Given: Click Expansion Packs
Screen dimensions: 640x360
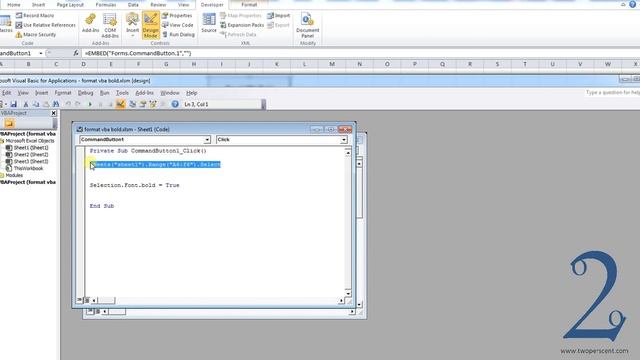Looking at the screenshot, I should pos(242,25).
